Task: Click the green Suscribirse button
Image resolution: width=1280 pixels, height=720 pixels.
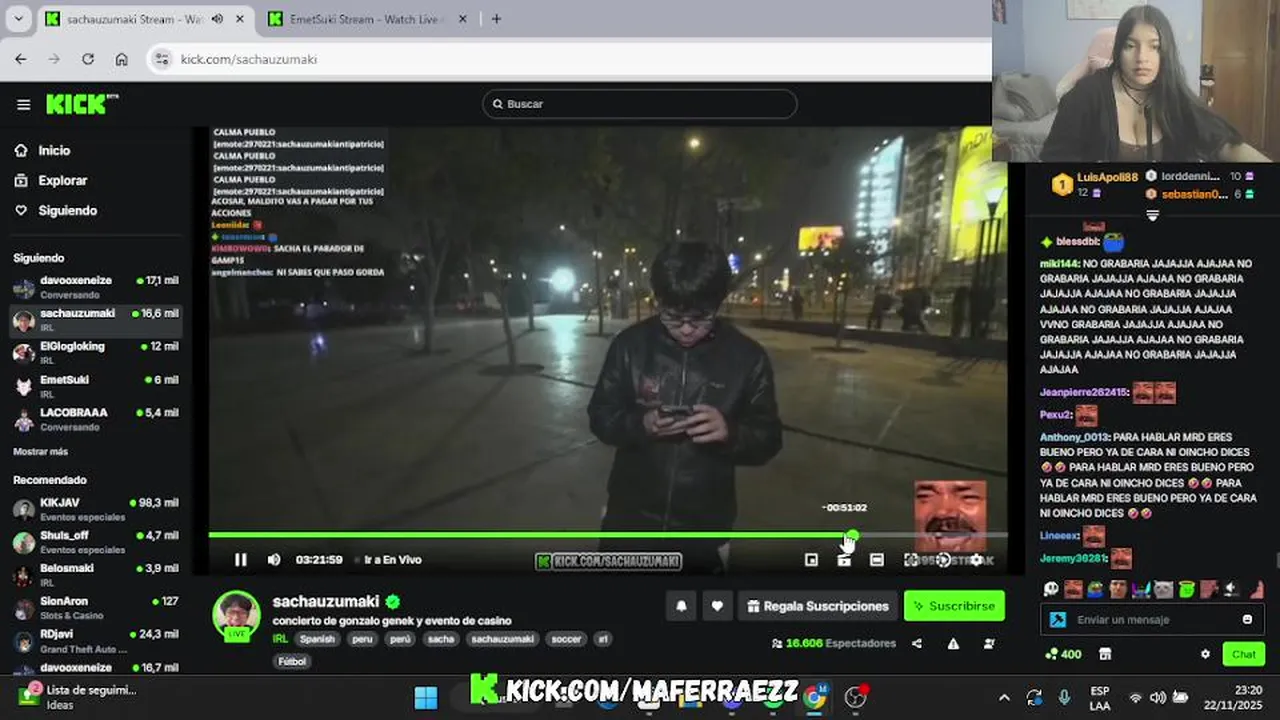Action: coord(954,606)
